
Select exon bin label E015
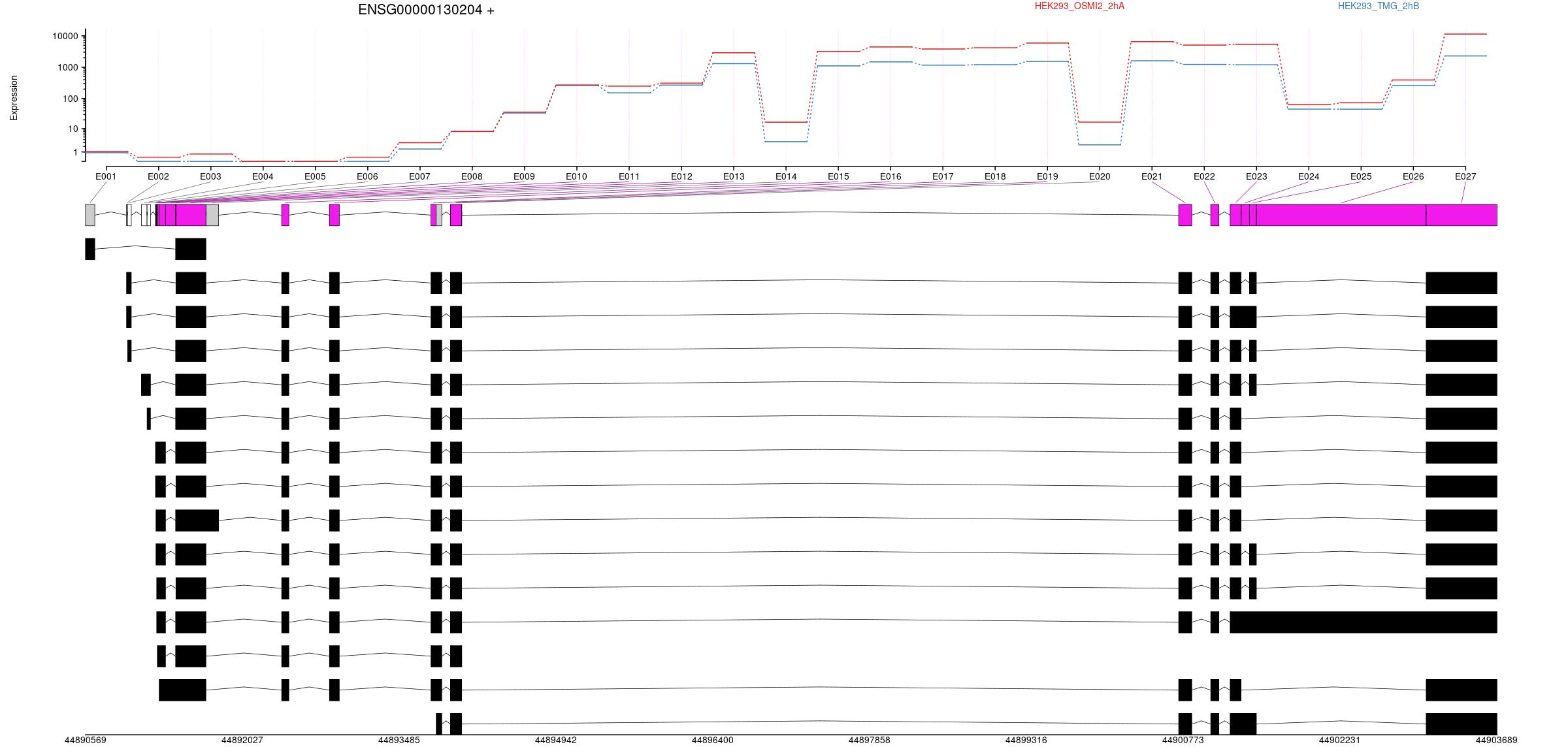pos(838,176)
